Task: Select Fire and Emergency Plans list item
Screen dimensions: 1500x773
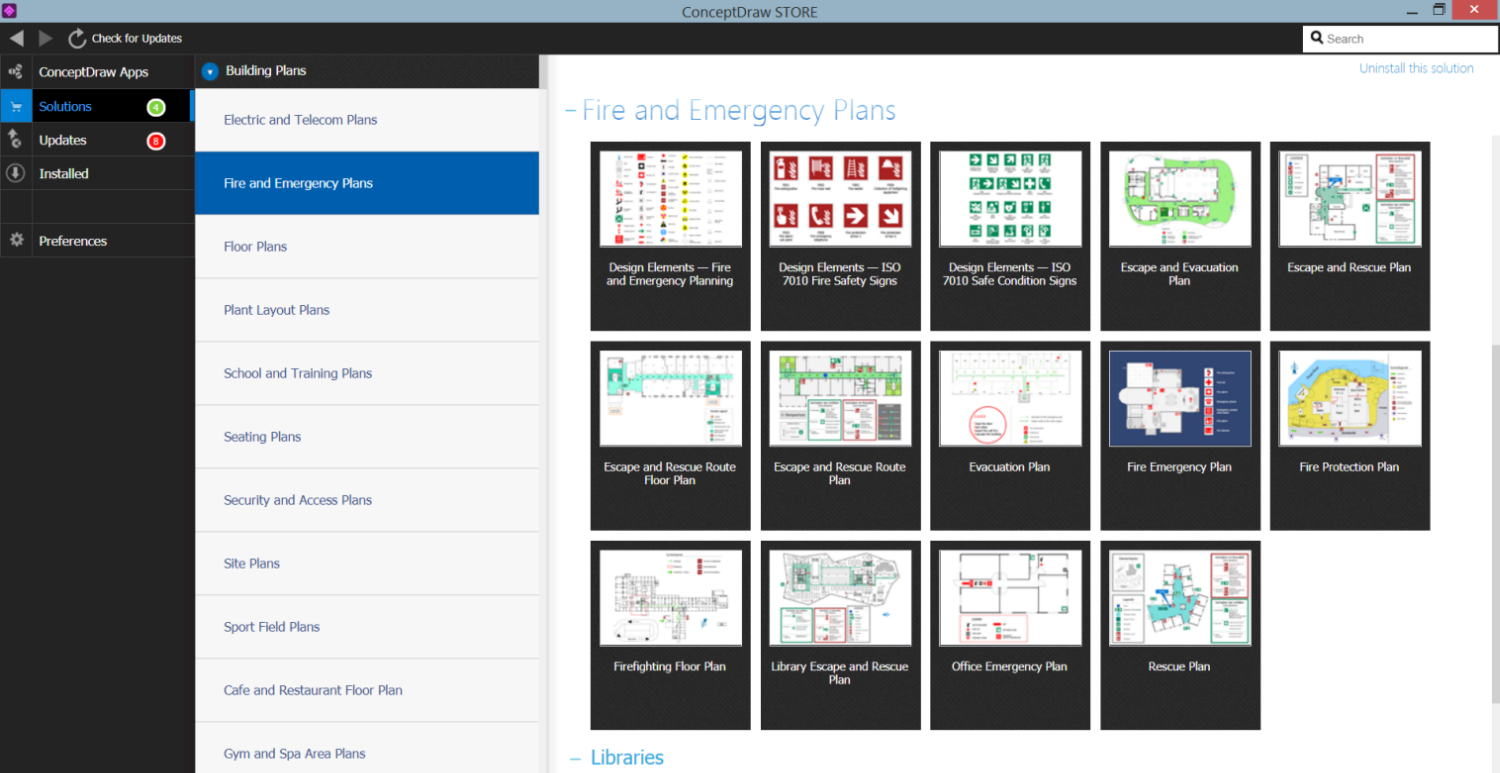Action: (x=367, y=183)
